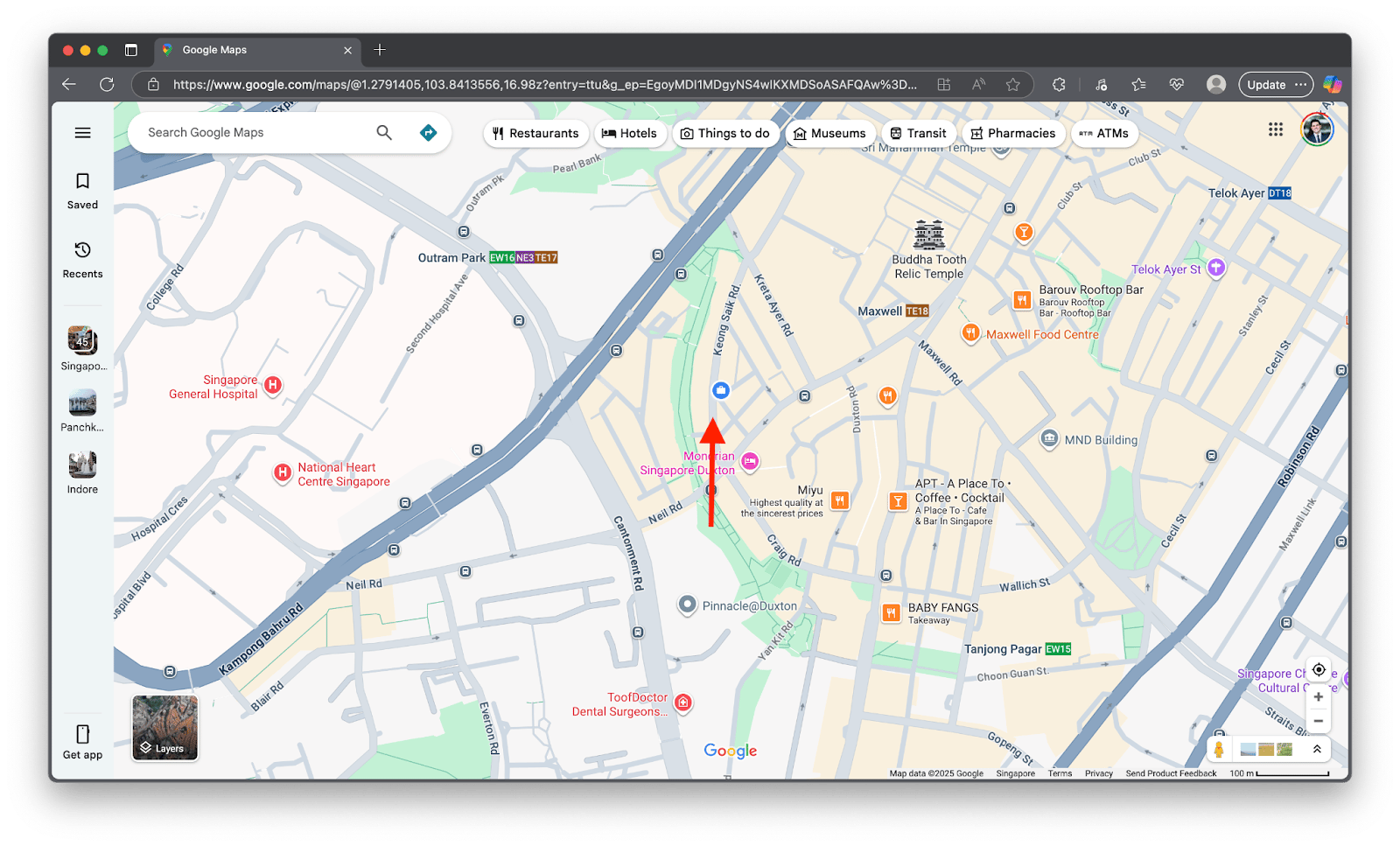Open the Singapo... recent place thumbnail
Viewport: 1400px width, 846px height.
[82, 340]
